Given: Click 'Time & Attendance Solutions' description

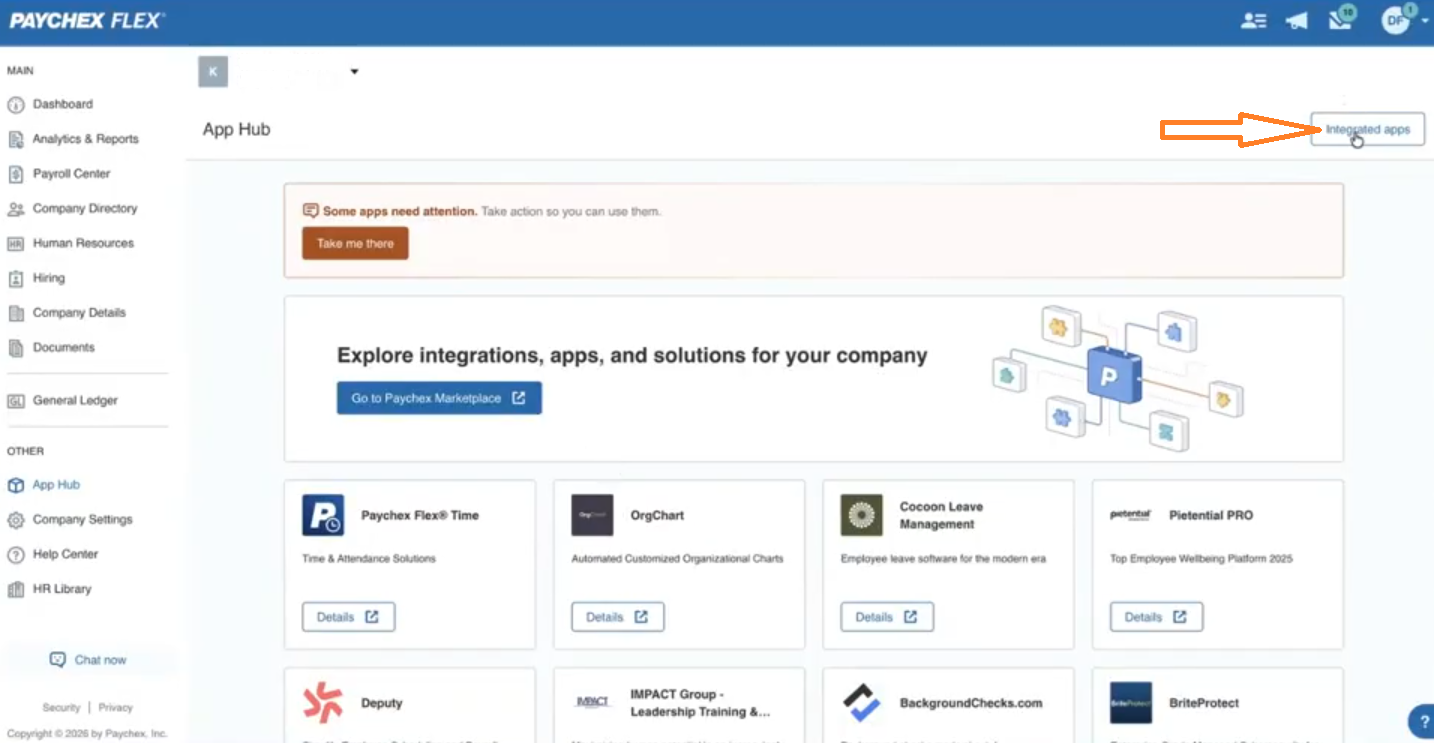Looking at the screenshot, I should [x=369, y=559].
